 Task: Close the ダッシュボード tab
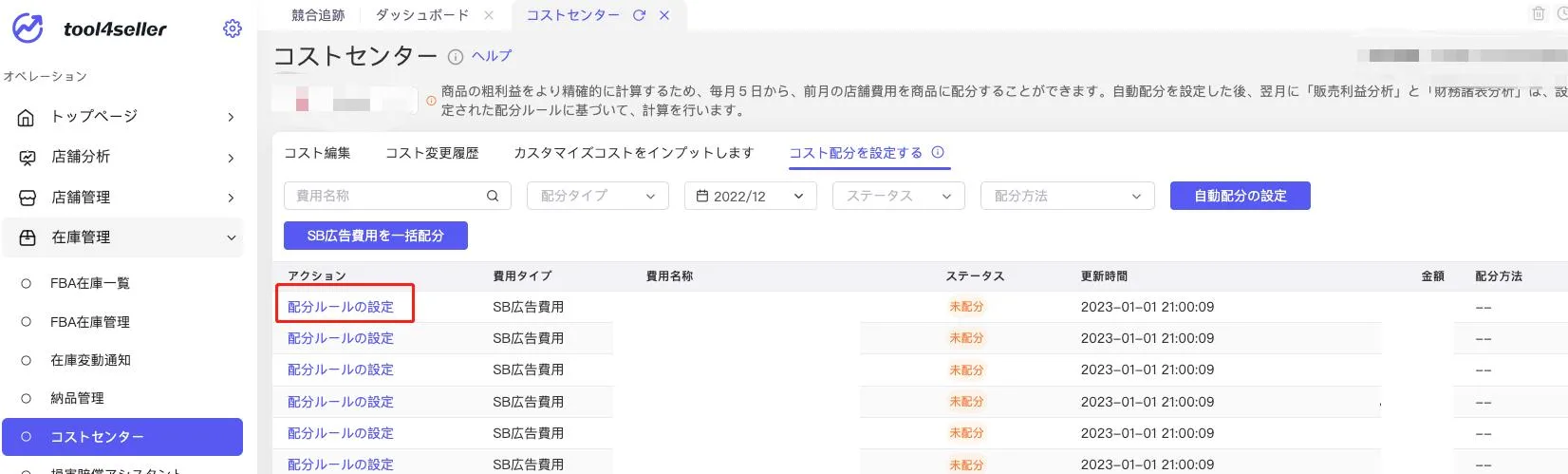point(489,15)
